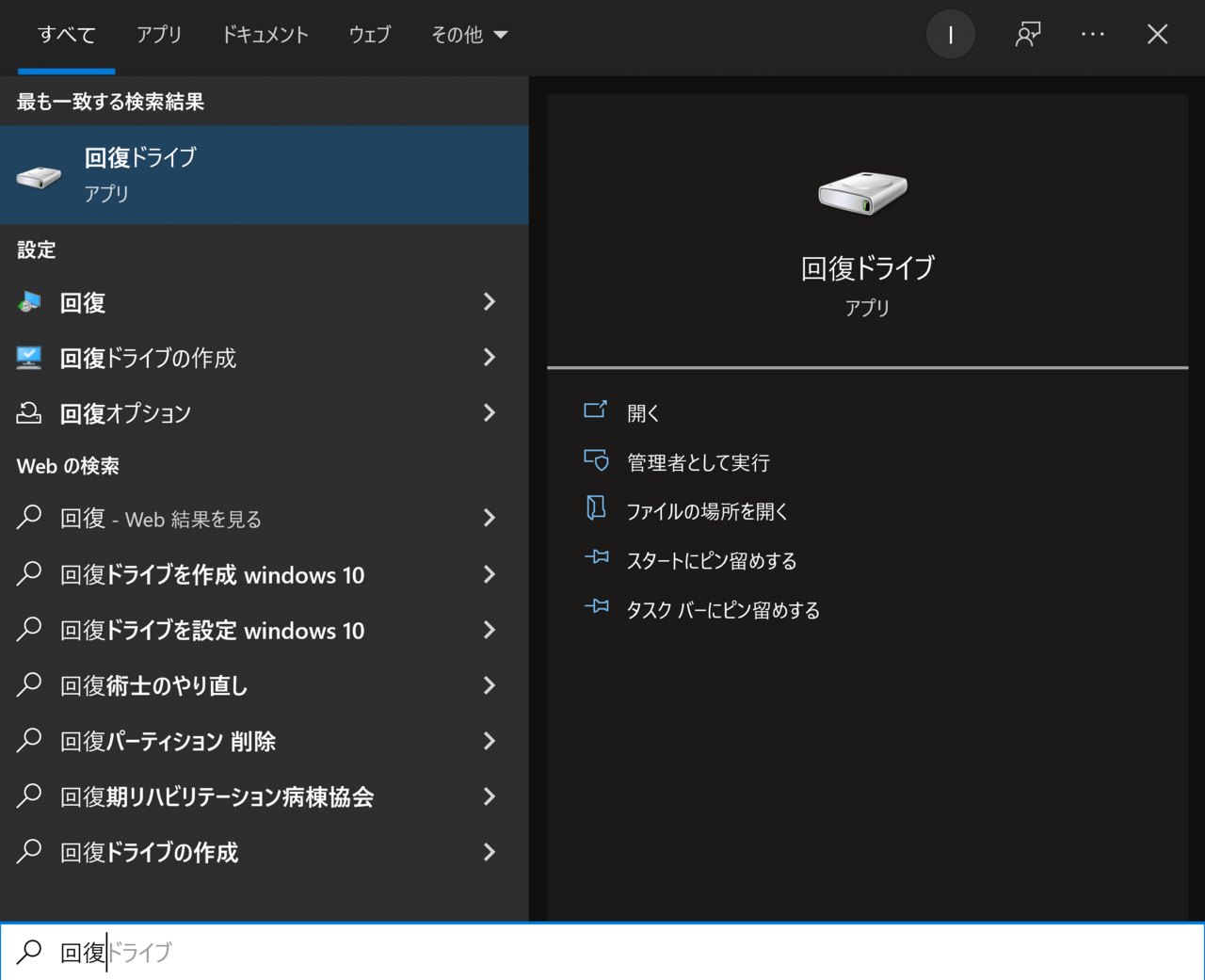This screenshot has height=980, width=1205.
Task: Open 回復オプション settings result
Action: 264,413
